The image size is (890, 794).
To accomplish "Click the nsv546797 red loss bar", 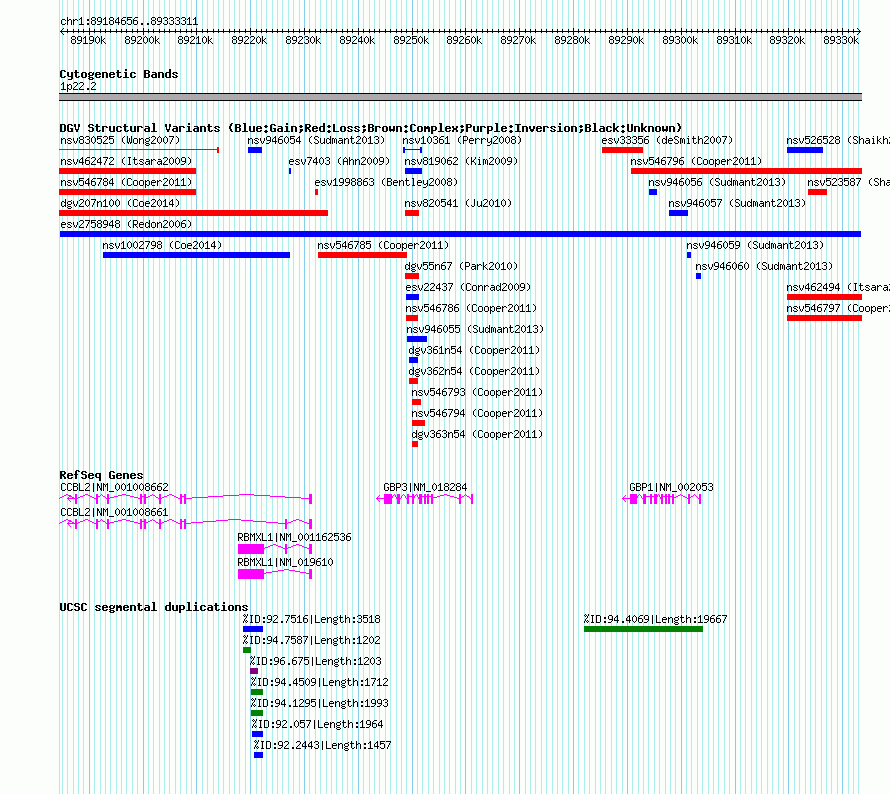I will [x=824, y=318].
